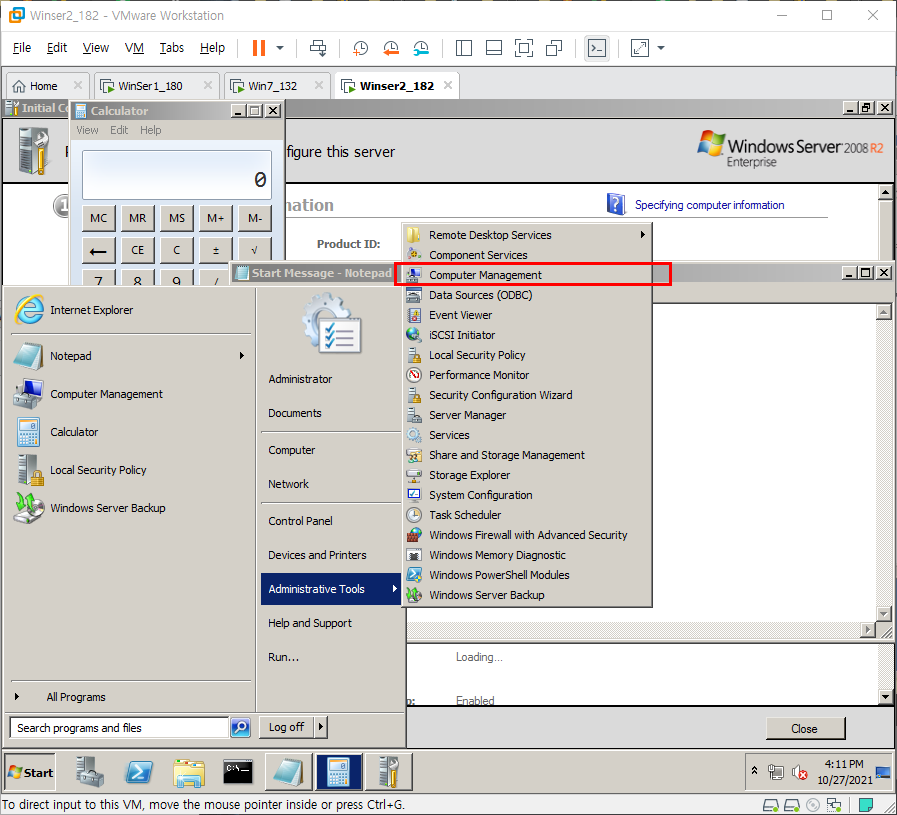Viewport: 897px width, 815px height.
Task: Click the Log off button
Action: click(286, 727)
